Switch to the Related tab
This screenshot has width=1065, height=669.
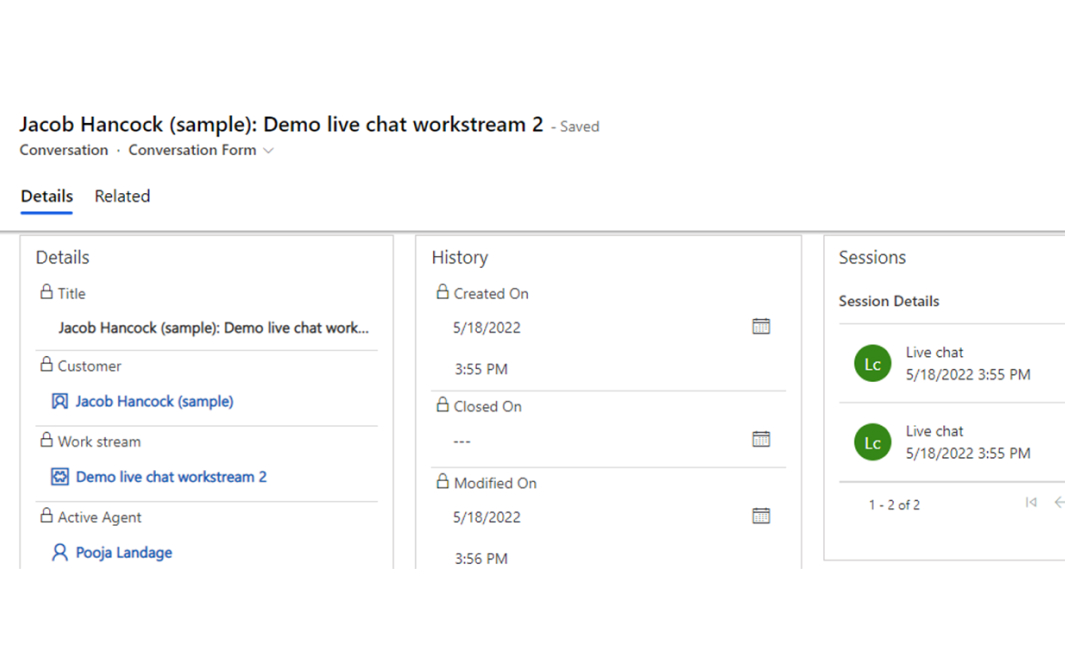[122, 196]
